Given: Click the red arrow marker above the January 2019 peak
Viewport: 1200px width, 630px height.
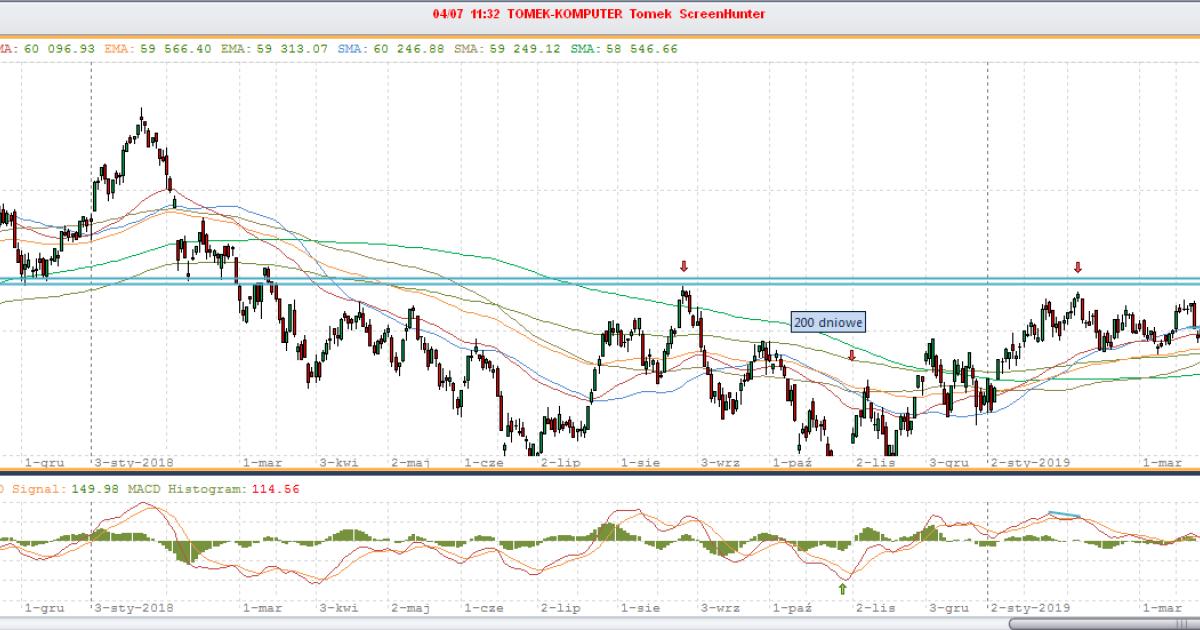Looking at the screenshot, I should [x=1078, y=267].
